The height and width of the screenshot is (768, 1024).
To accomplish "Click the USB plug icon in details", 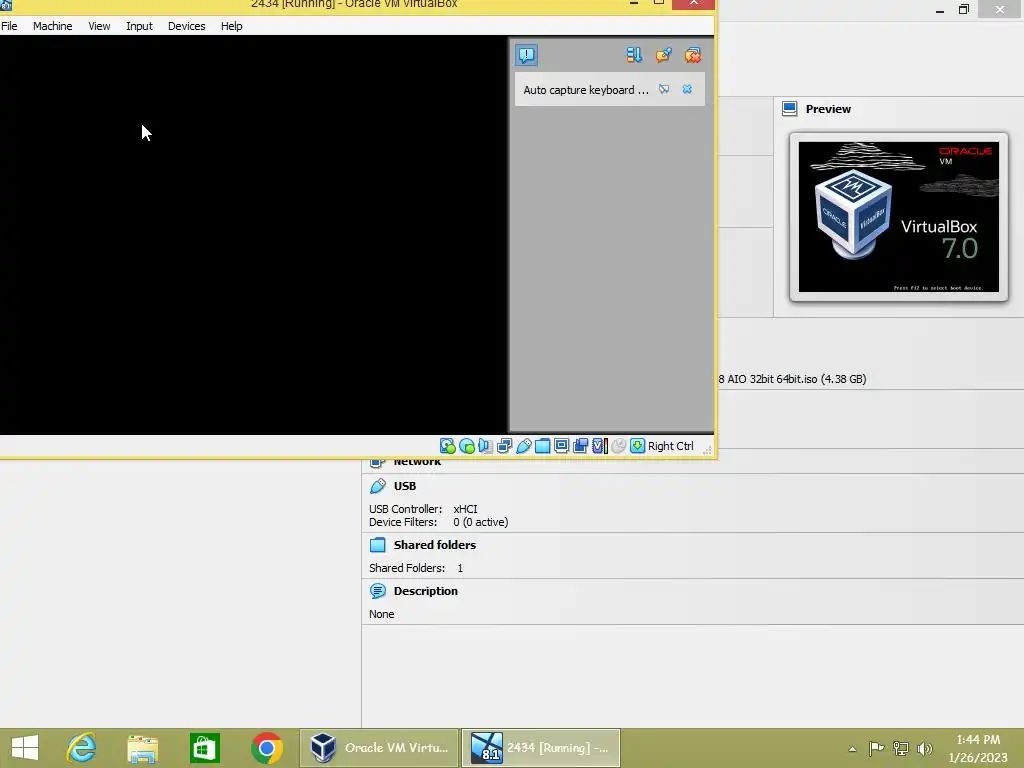I will pos(377,486).
